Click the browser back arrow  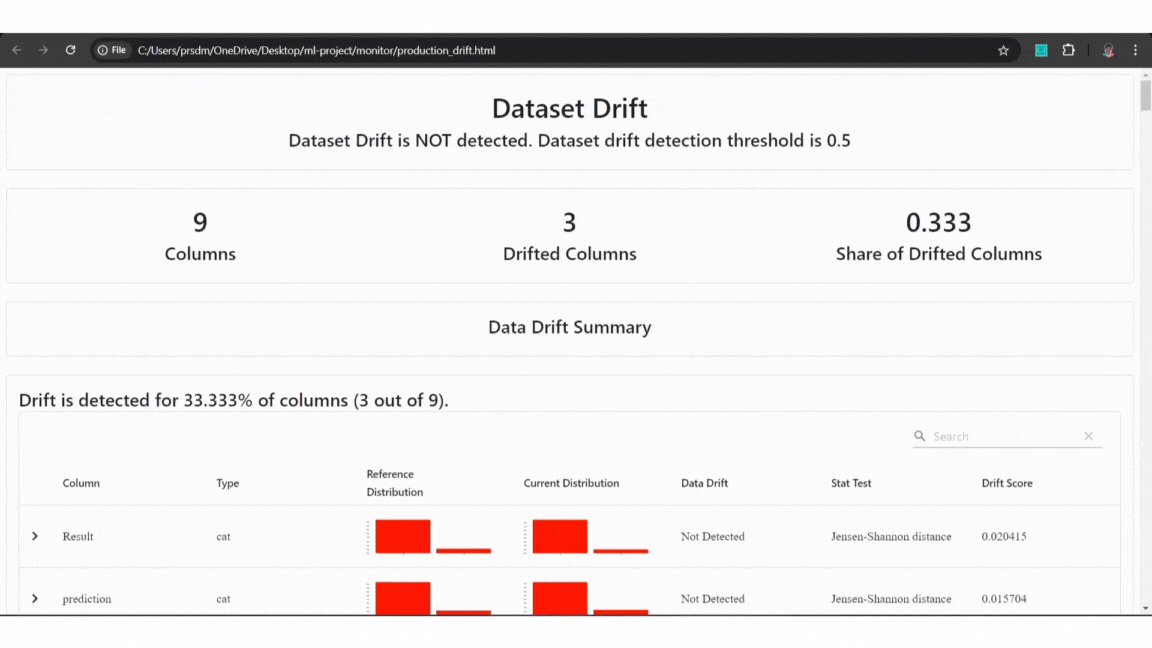point(17,50)
